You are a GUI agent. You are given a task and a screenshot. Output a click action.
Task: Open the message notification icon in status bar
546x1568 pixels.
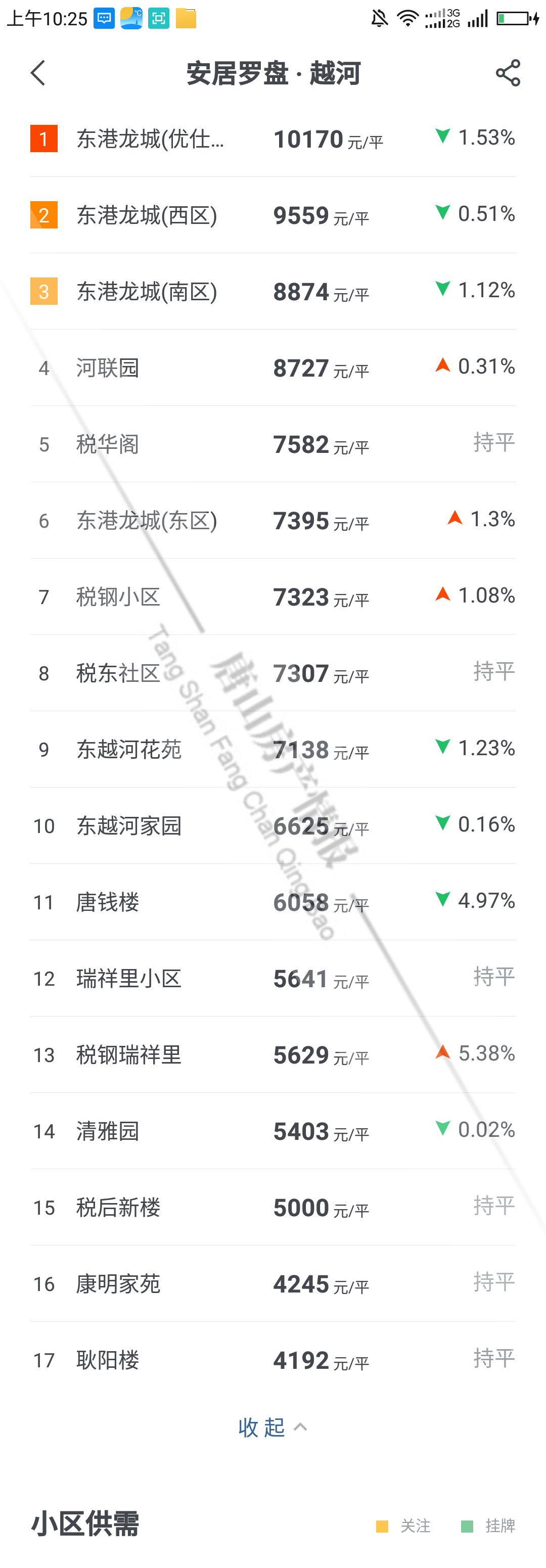[104, 19]
